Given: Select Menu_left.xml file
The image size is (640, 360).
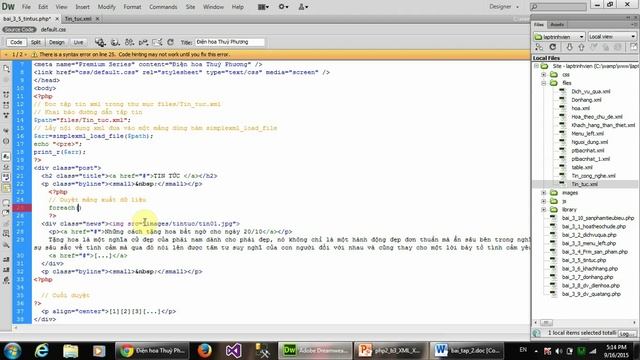Looking at the screenshot, I should point(587,134).
